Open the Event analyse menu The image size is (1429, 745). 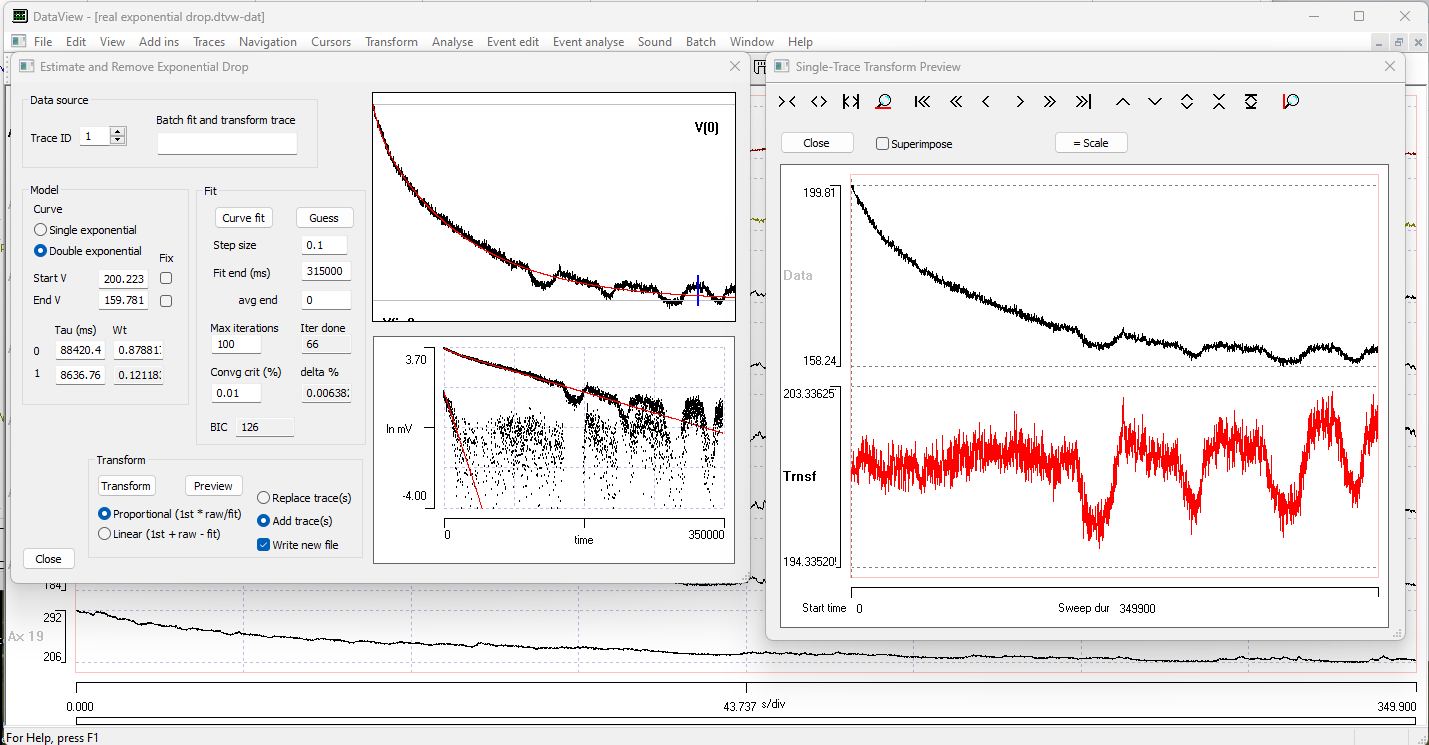coord(588,42)
